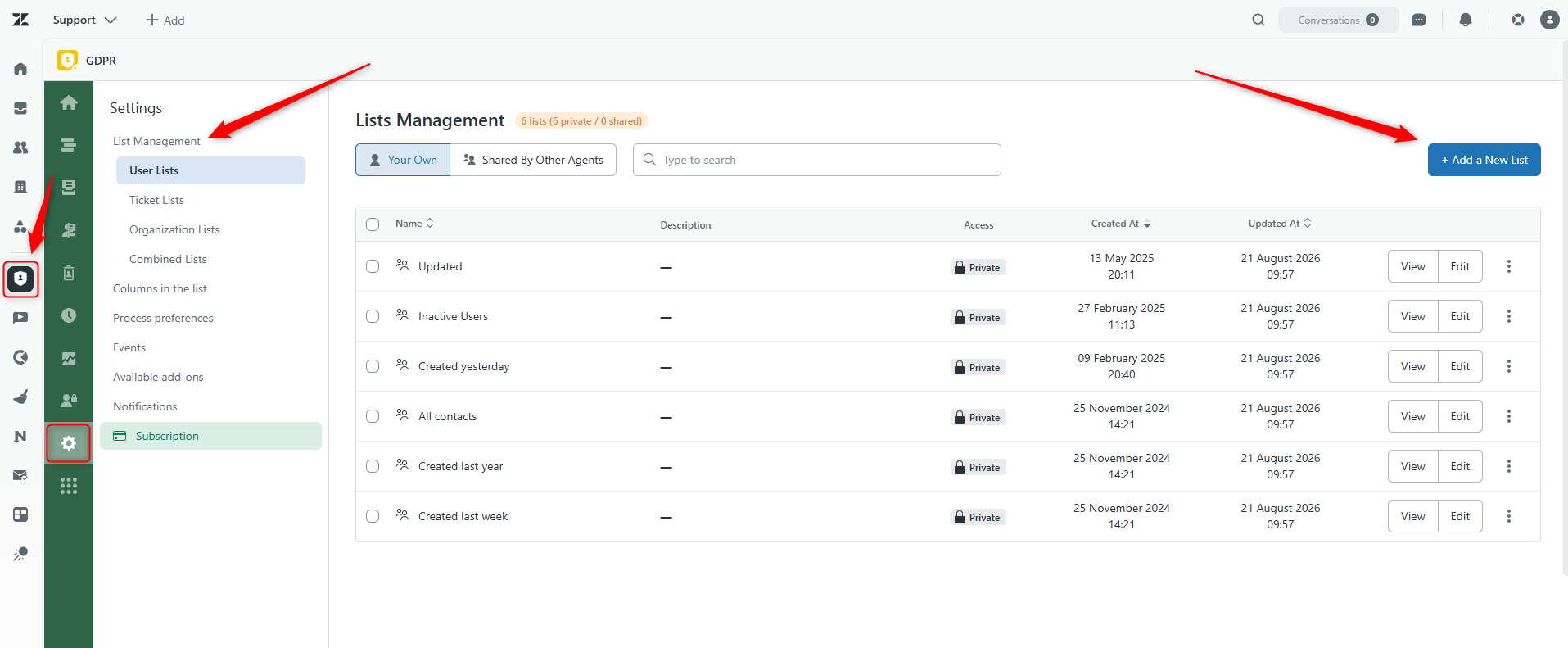Check the Updated list checkbox
The image size is (1568, 648).
[373, 266]
